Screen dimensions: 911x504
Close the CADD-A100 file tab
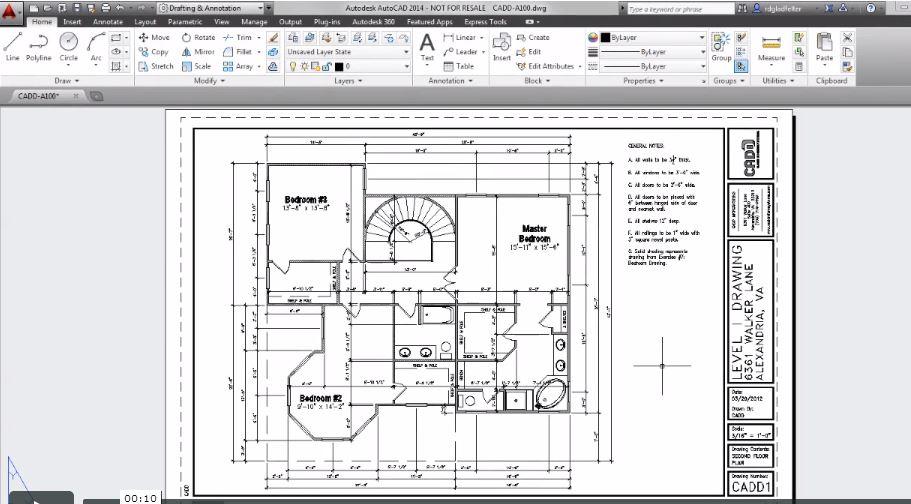pyautogui.click(x=76, y=96)
